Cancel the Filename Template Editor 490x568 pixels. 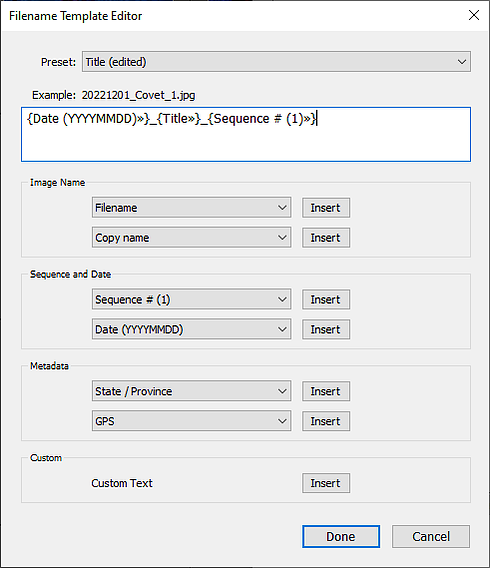tap(431, 536)
